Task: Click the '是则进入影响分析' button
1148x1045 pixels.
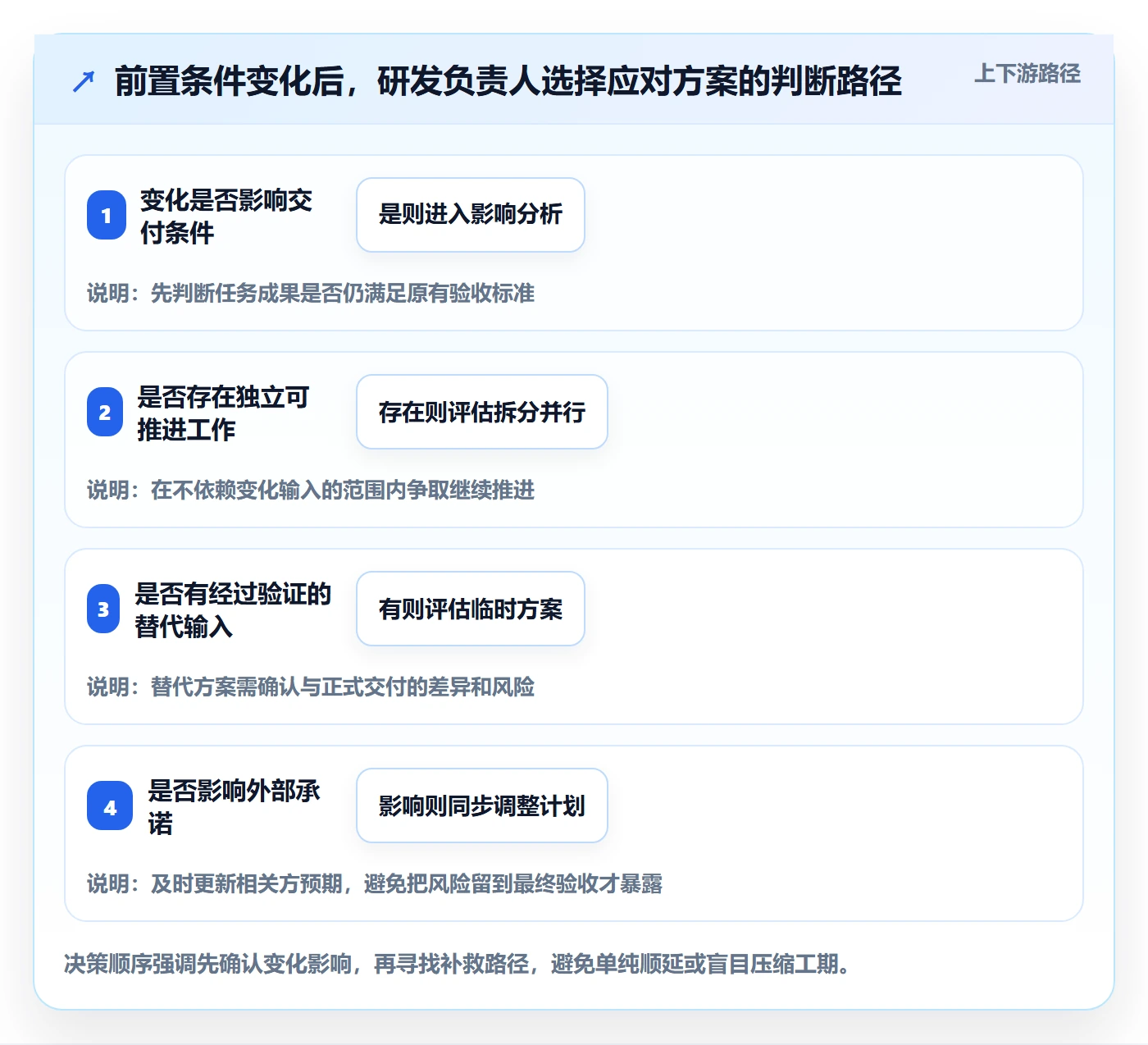Action: pos(471,215)
